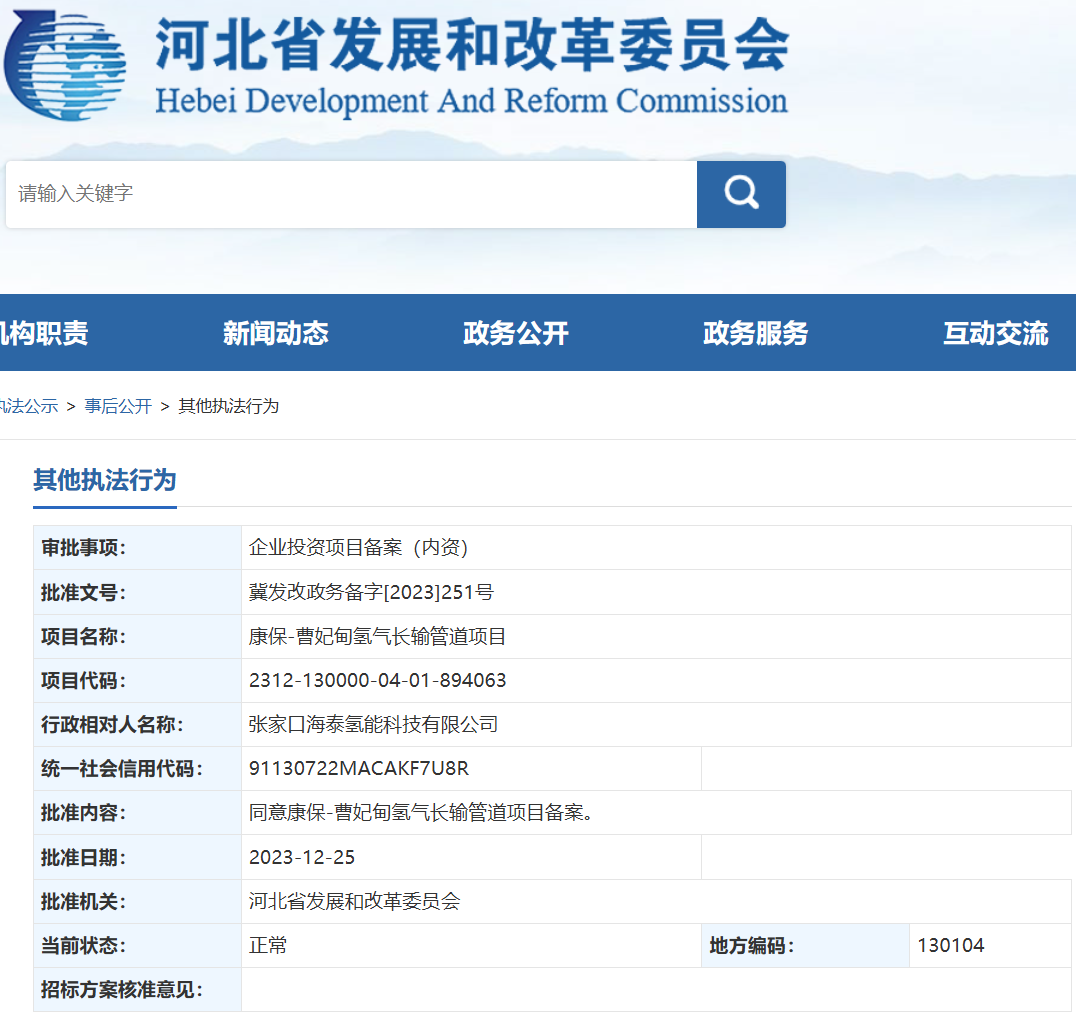The height and width of the screenshot is (1017, 1076).
Task: Open the 互动交流 navigation menu
Action: click(993, 333)
